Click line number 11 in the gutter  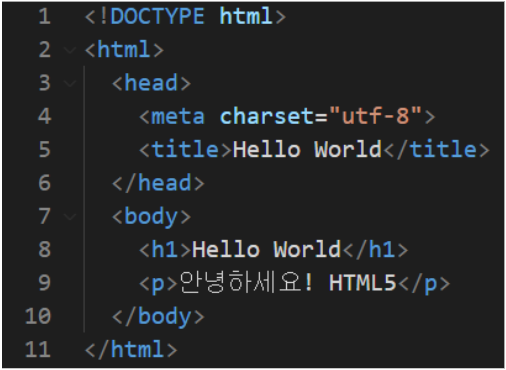tap(38, 350)
